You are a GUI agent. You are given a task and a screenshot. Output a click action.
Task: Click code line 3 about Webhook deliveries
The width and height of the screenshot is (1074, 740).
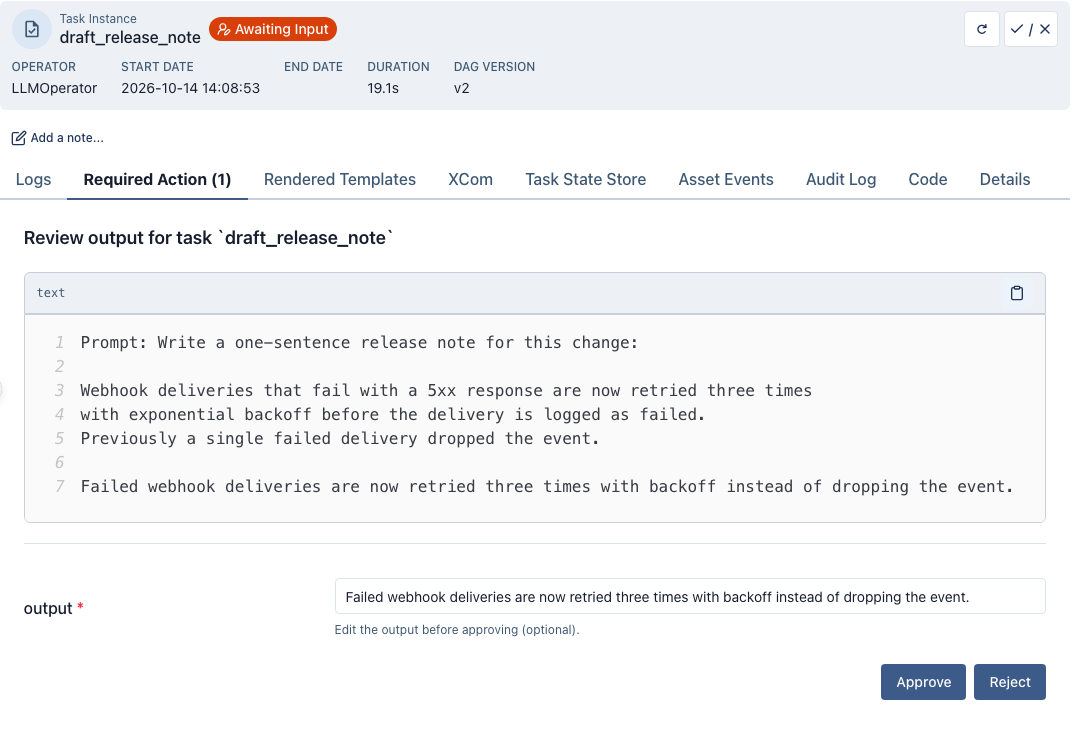(x=446, y=391)
